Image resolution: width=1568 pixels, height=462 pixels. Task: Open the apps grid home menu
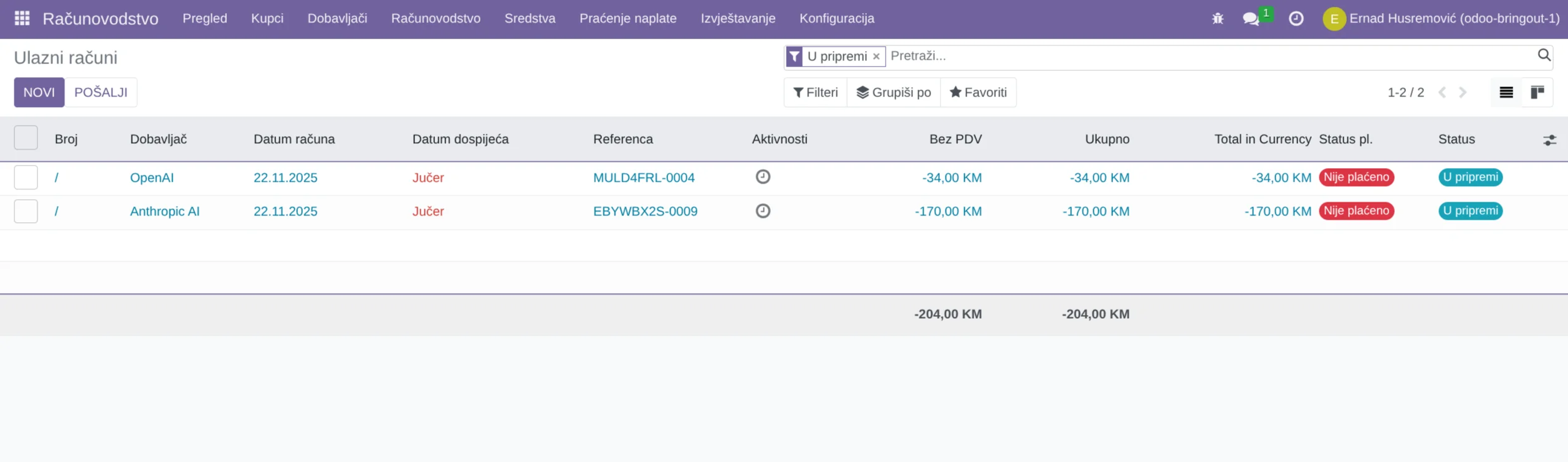pyautogui.click(x=22, y=19)
